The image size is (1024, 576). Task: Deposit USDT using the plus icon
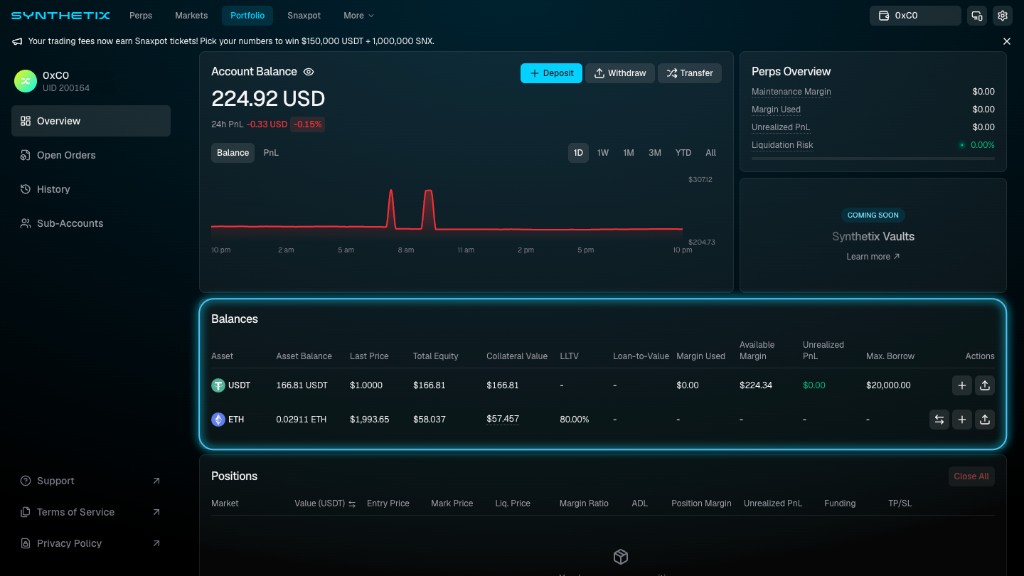click(962, 385)
